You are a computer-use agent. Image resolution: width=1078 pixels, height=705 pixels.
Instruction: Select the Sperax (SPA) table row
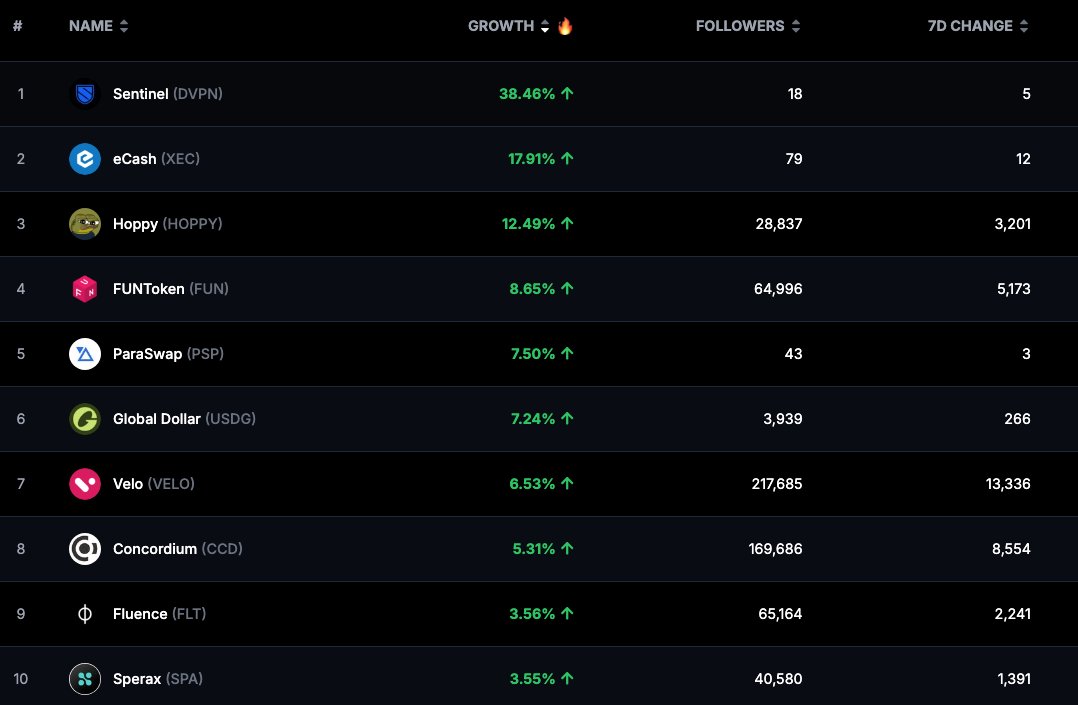coord(539,677)
